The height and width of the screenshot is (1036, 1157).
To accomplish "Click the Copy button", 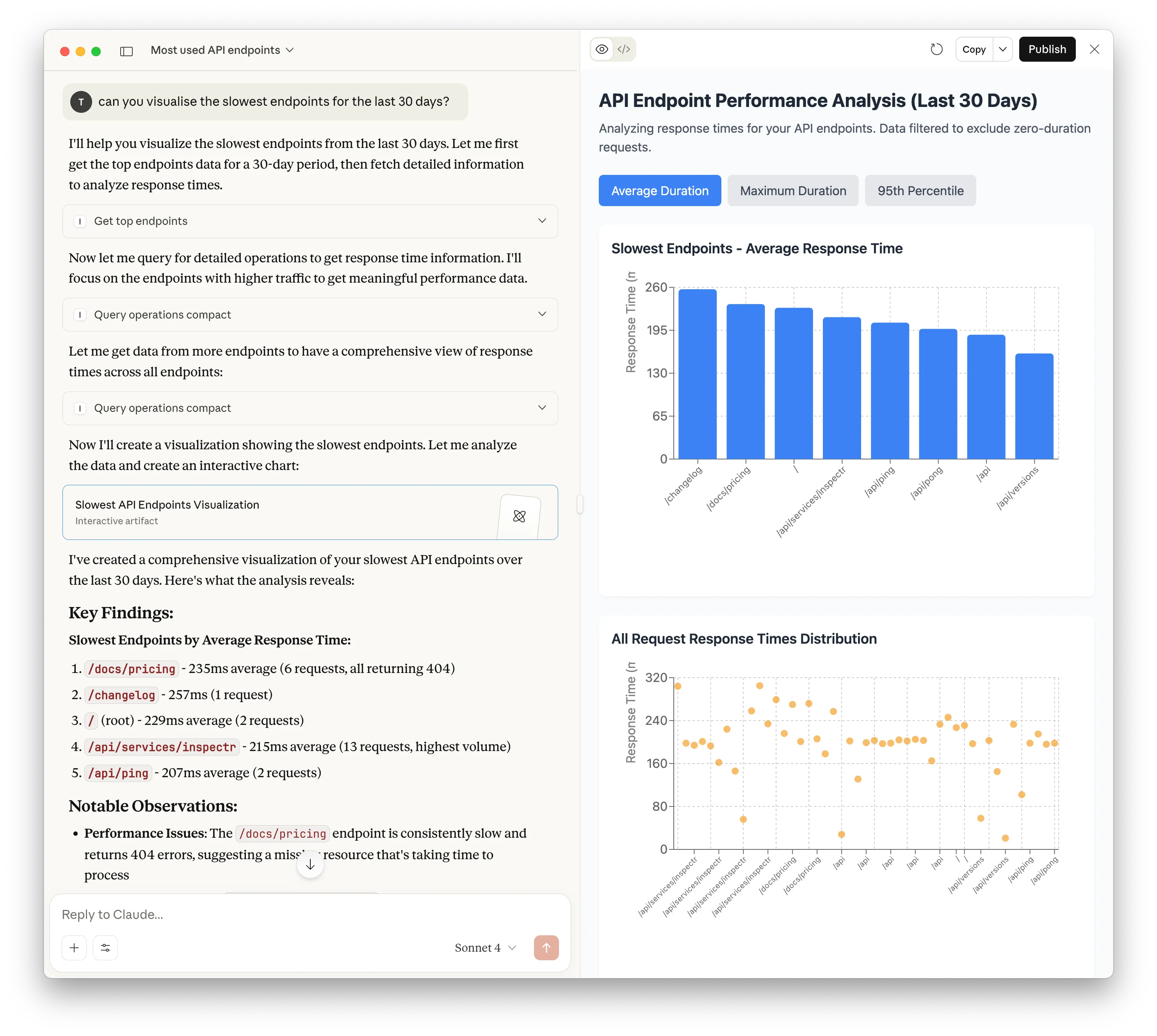I will click(x=974, y=50).
